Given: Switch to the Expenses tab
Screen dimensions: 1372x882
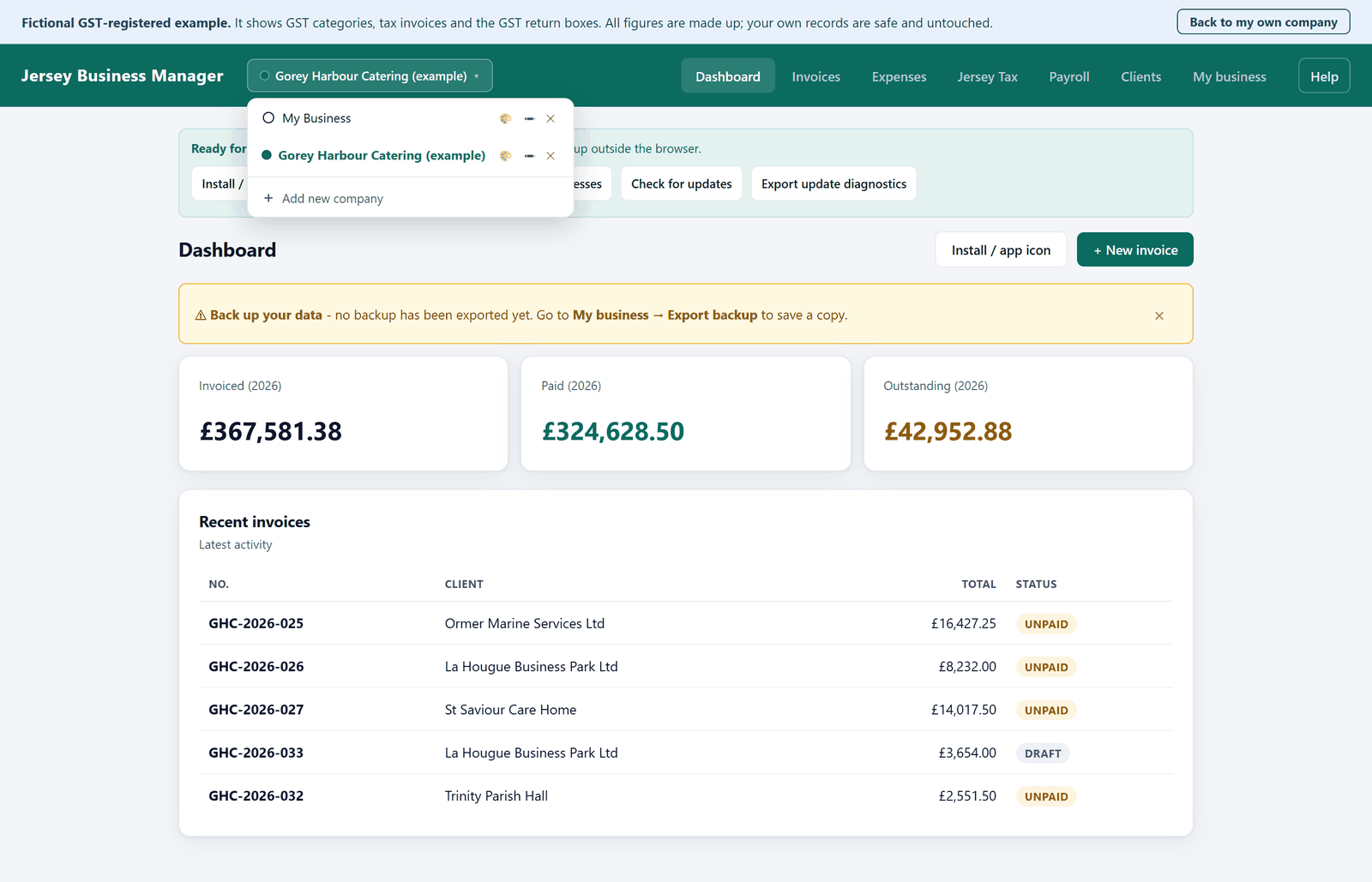Looking at the screenshot, I should pos(899,76).
